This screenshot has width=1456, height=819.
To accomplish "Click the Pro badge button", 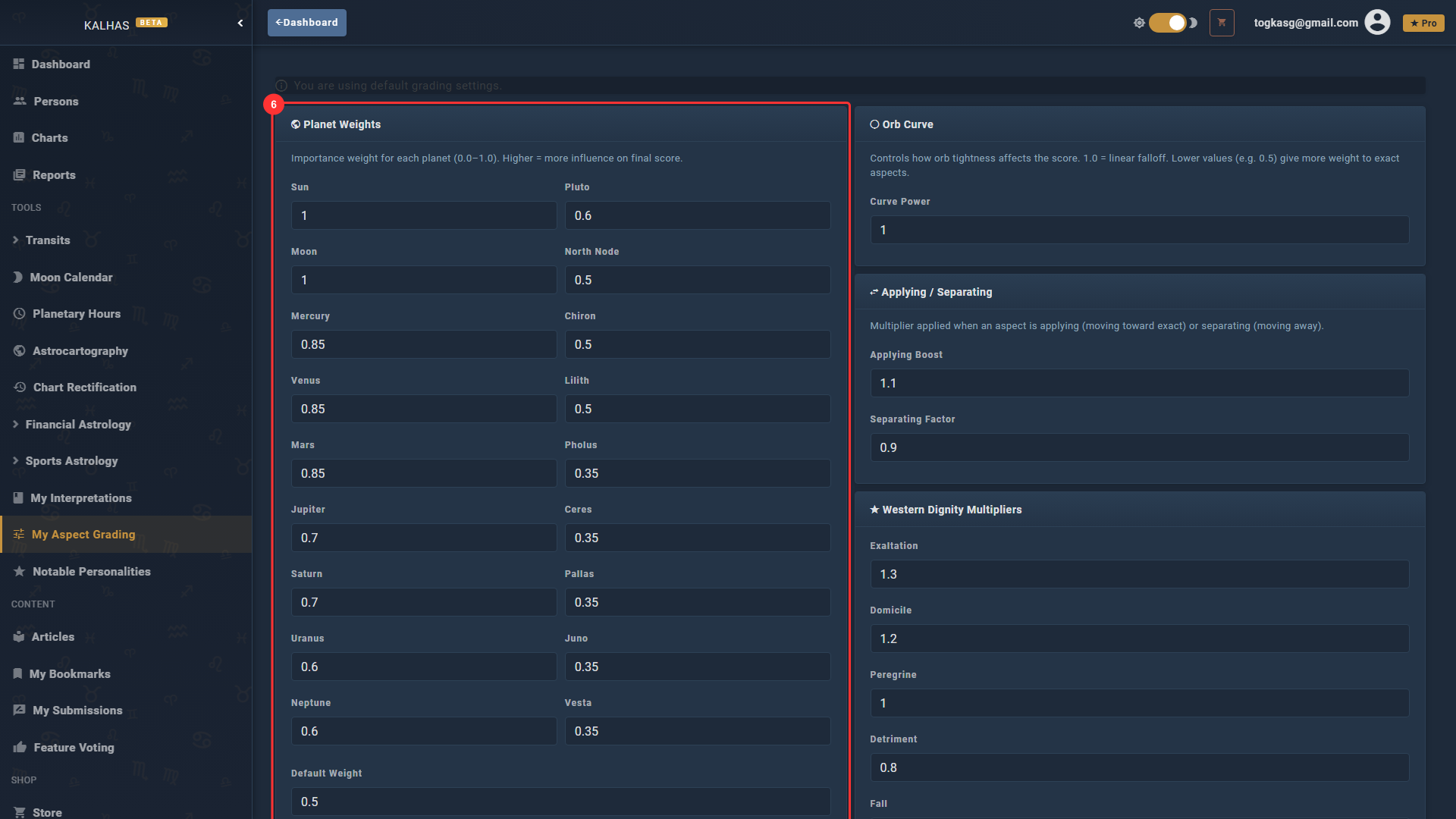I will (x=1423, y=24).
